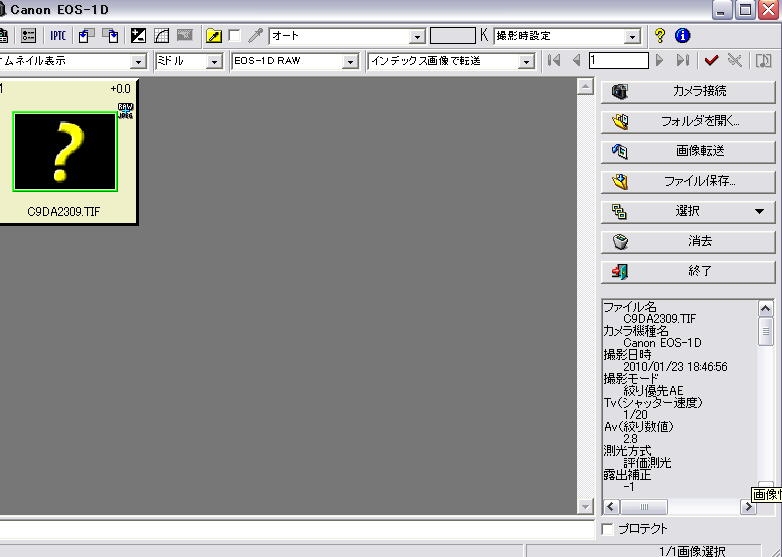Open the blue info icon
Viewport: 782px width, 557px height.
tap(682, 35)
